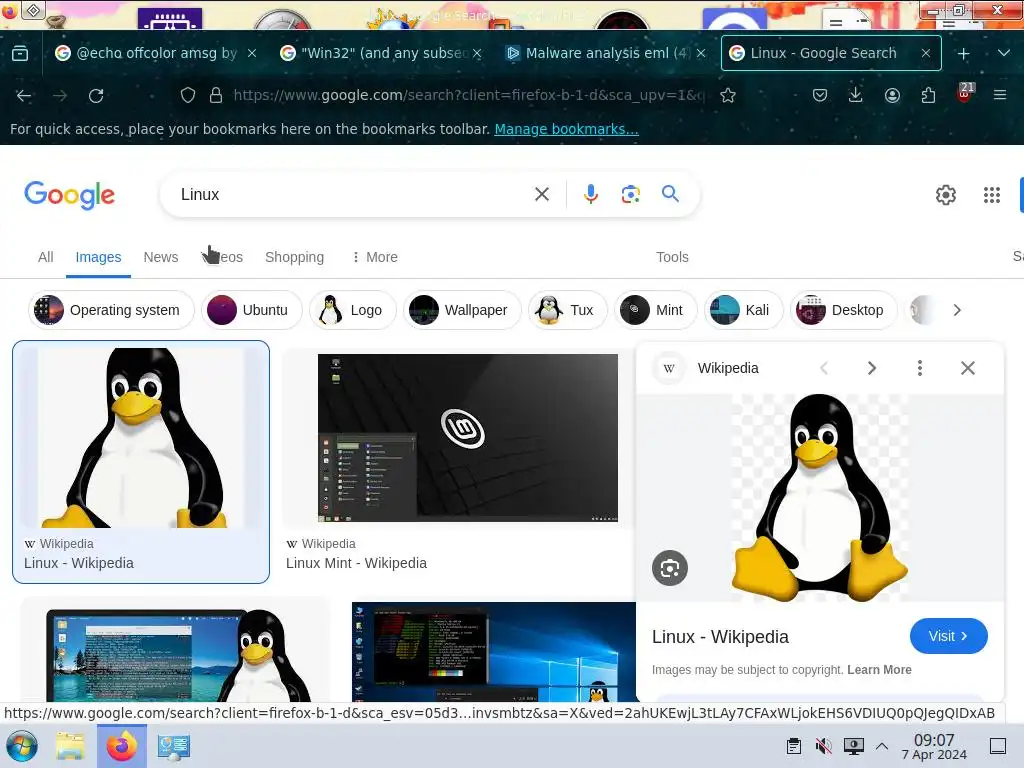Screen dimensions: 1024x768
Task: Switch to the News results tab
Action: point(161,257)
